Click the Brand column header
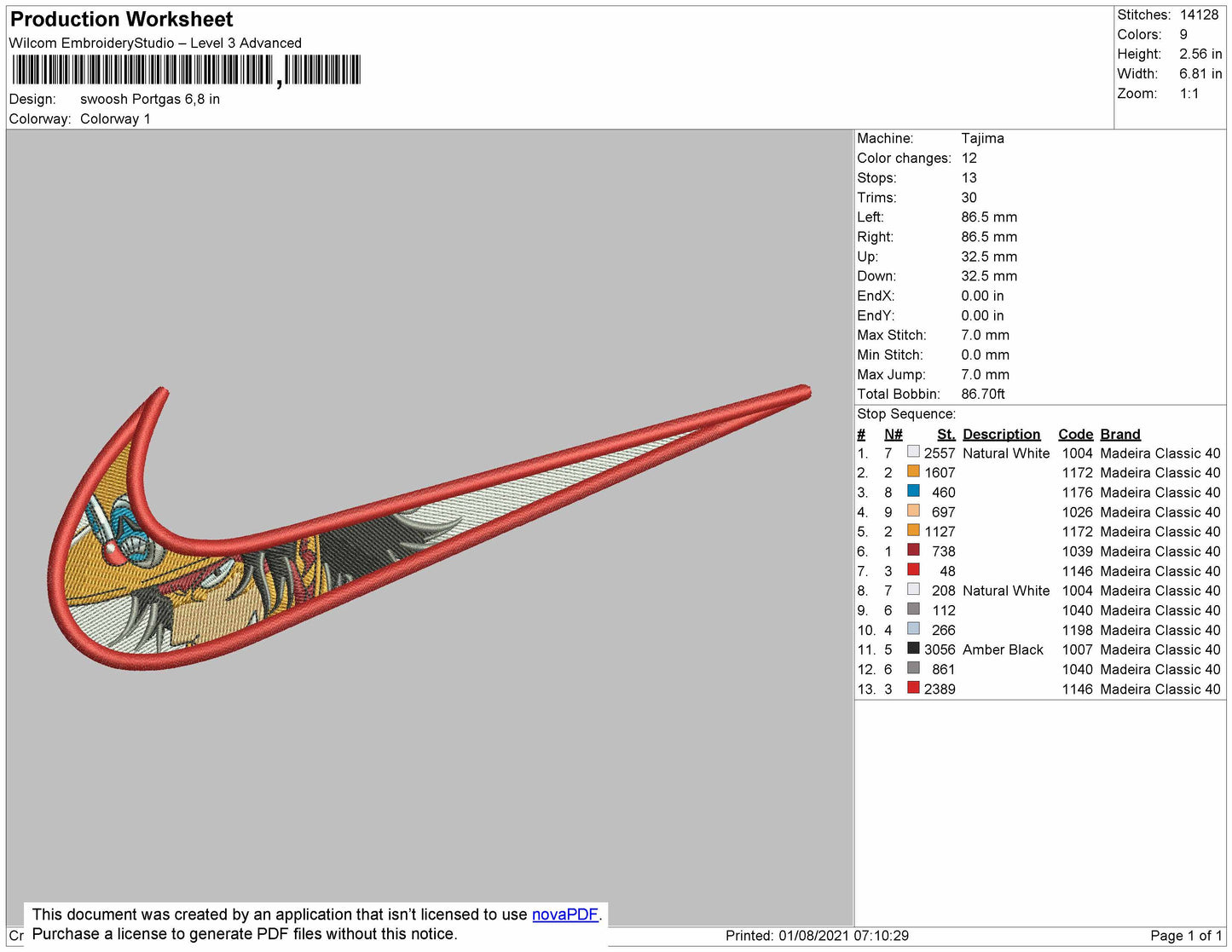The image size is (1232, 952). point(1119,434)
